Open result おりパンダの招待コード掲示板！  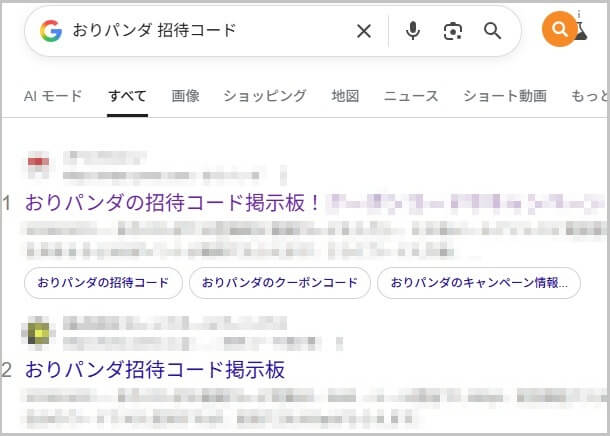(x=173, y=203)
